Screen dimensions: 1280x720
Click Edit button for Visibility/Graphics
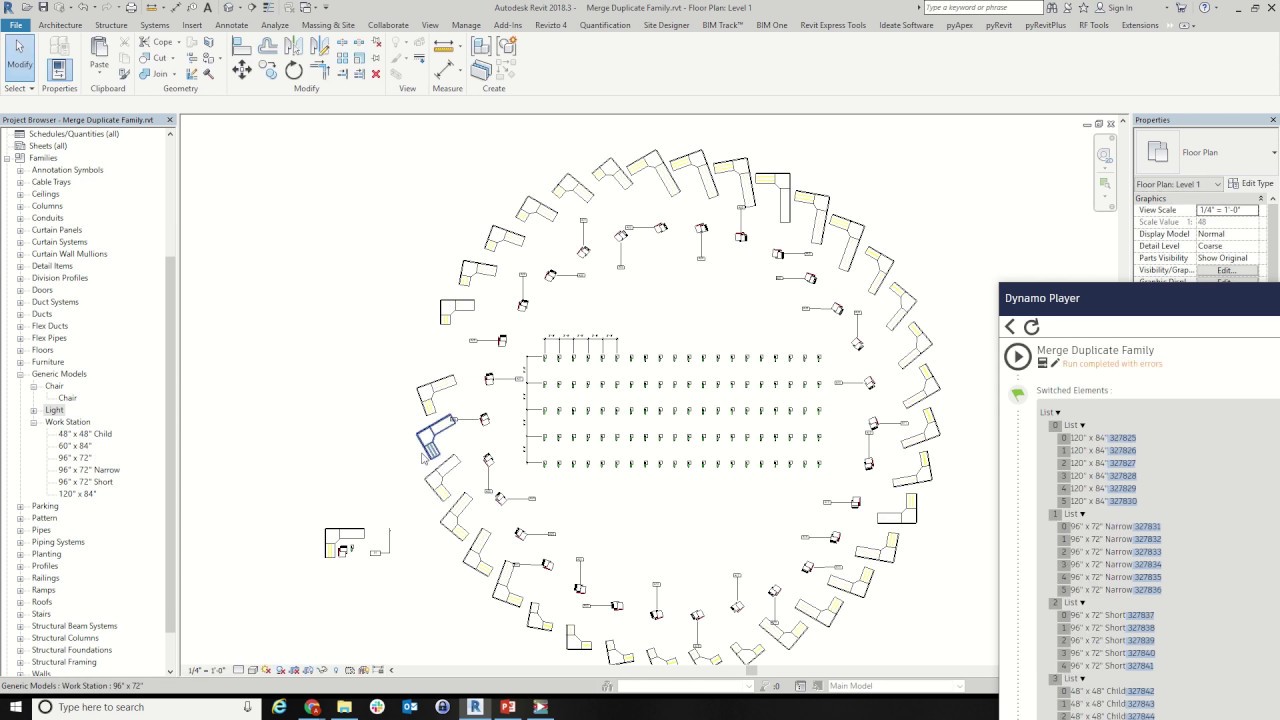(x=1227, y=270)
